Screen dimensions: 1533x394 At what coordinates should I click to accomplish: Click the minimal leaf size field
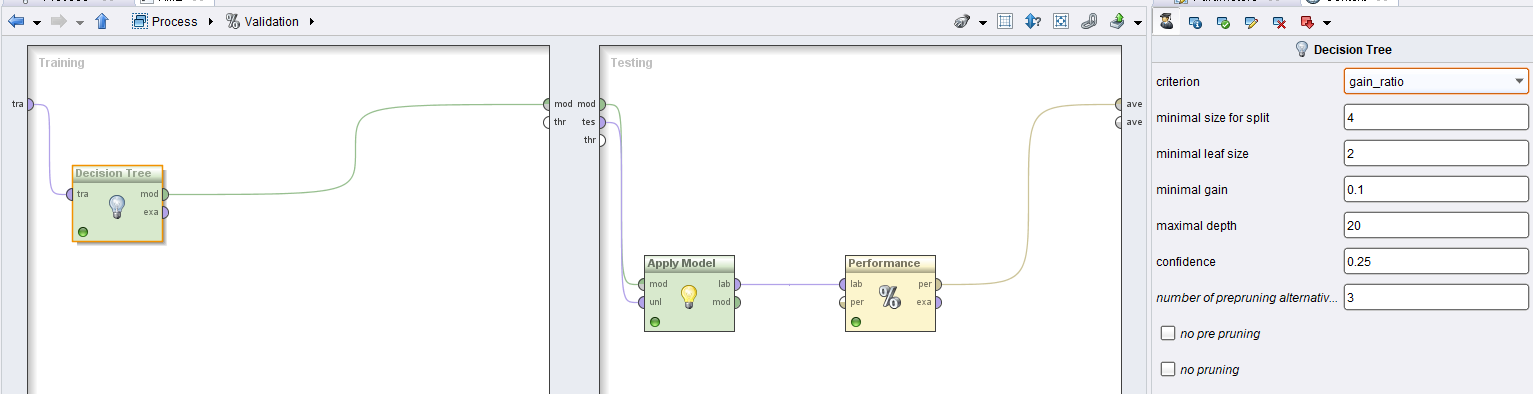pyautogui.click(x=1436, y=153)
